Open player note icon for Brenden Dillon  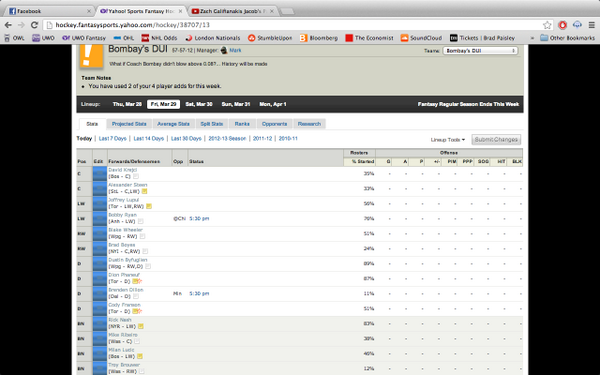point(136,297)
